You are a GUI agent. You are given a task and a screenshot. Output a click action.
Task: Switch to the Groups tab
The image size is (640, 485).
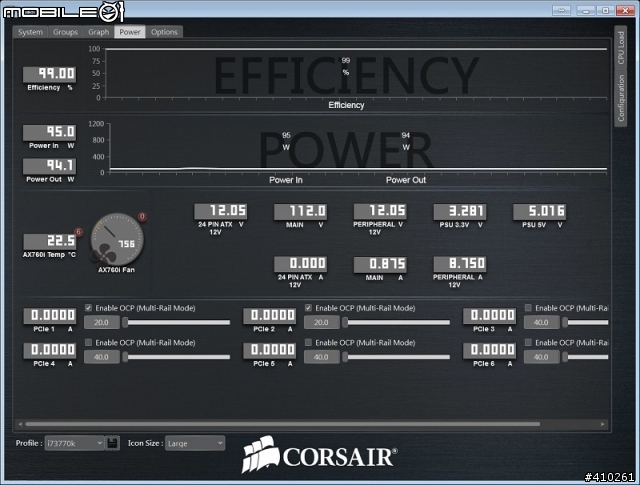pyautogui.click(x=65, y=32)
